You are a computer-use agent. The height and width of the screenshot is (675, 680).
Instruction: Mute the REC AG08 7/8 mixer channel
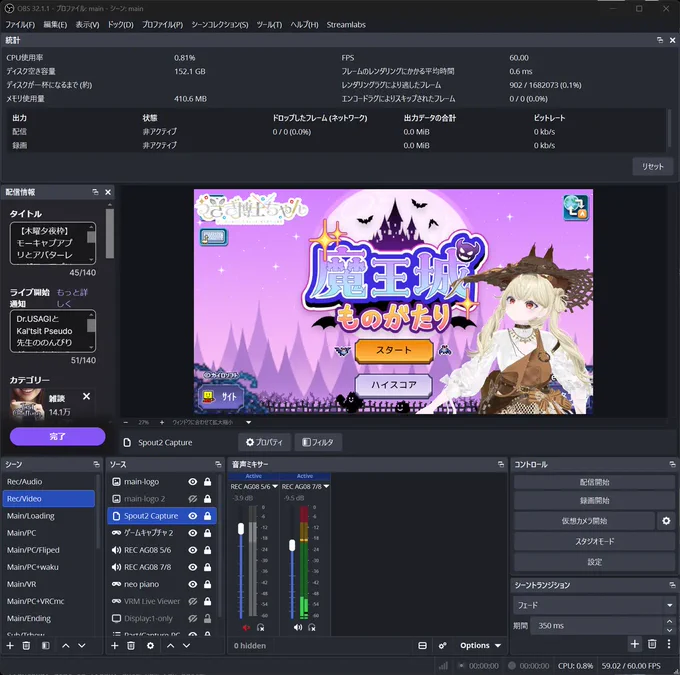coord(298,627)
